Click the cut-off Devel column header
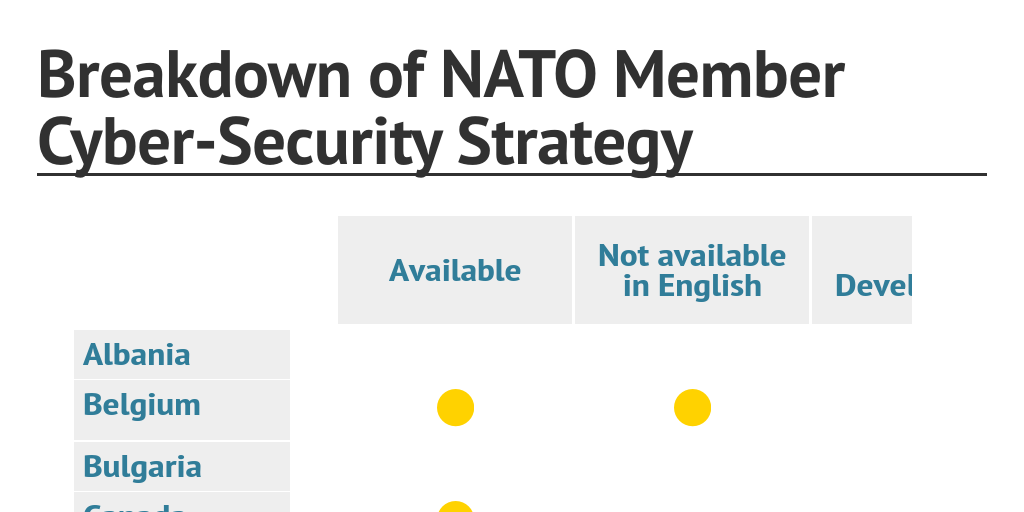 pos(872,286)
